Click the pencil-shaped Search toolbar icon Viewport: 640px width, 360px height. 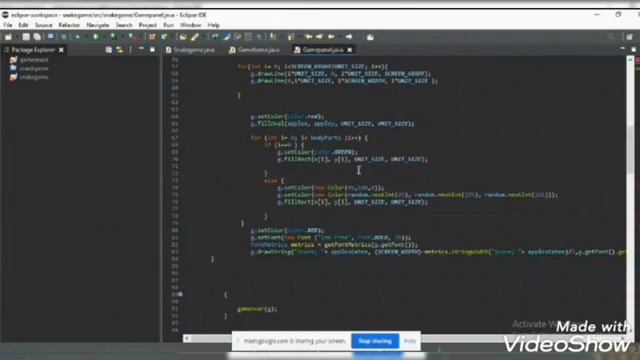195,37
